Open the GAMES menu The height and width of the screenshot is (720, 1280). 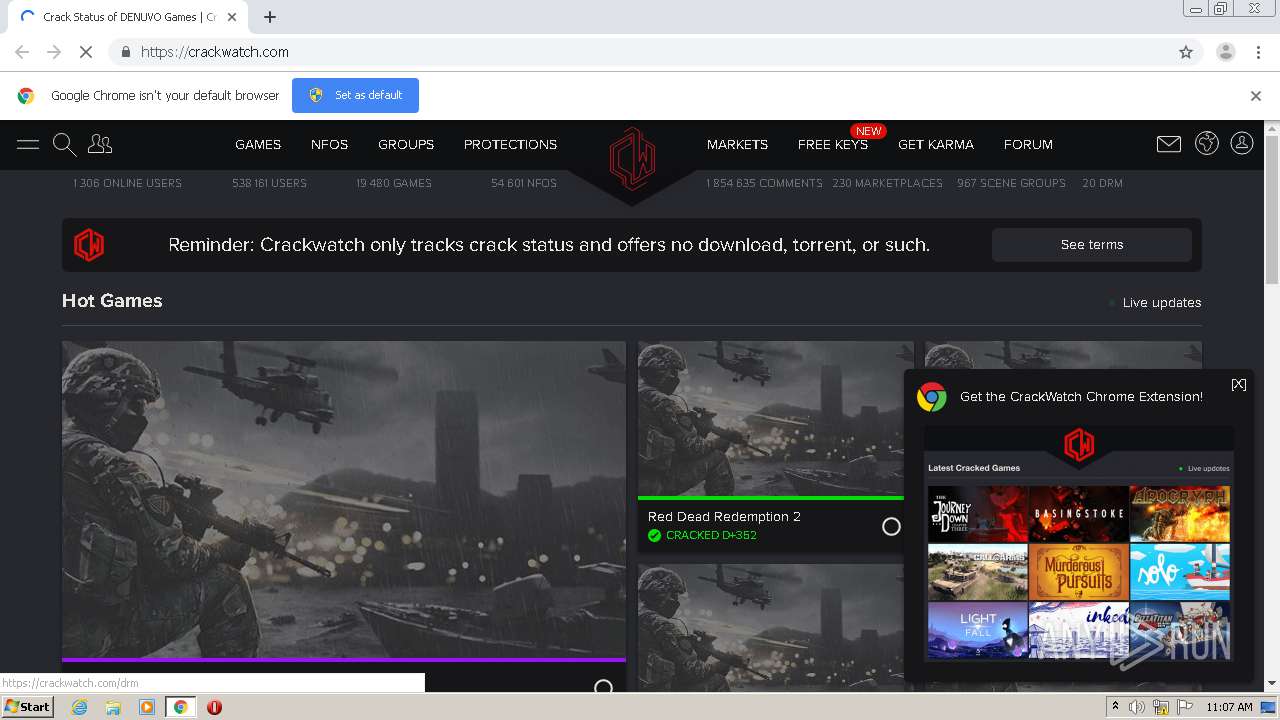pos(258,145)
